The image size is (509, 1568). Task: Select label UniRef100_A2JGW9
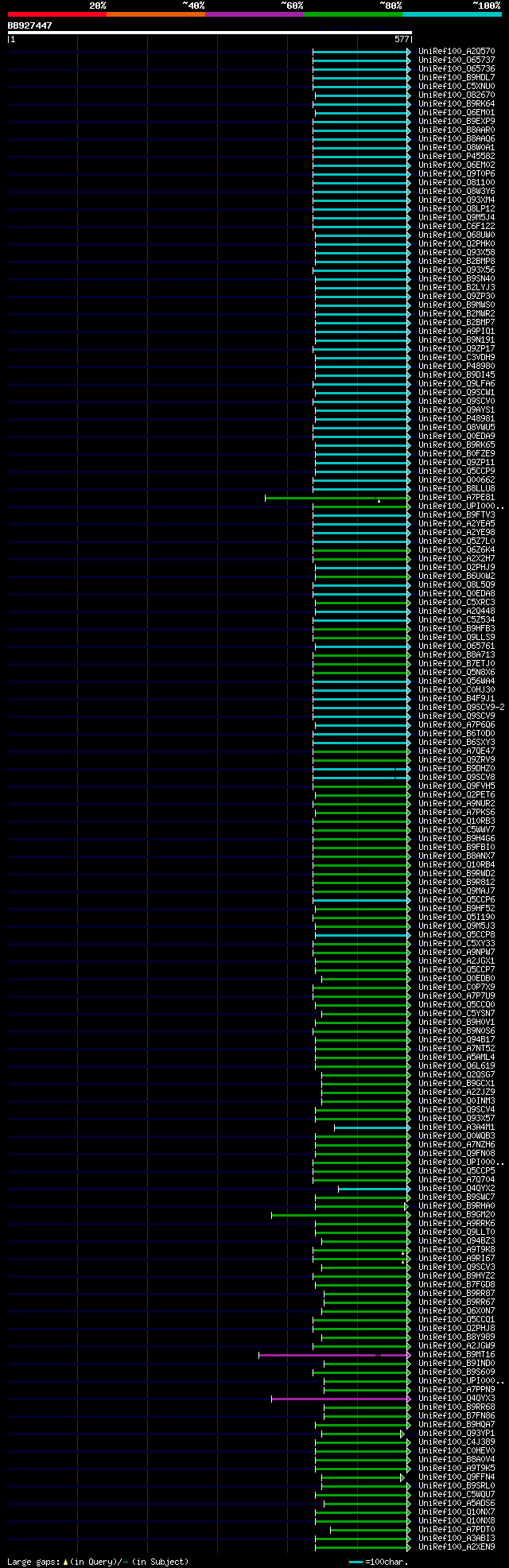pyautogui.click(x=457, y=1346)
